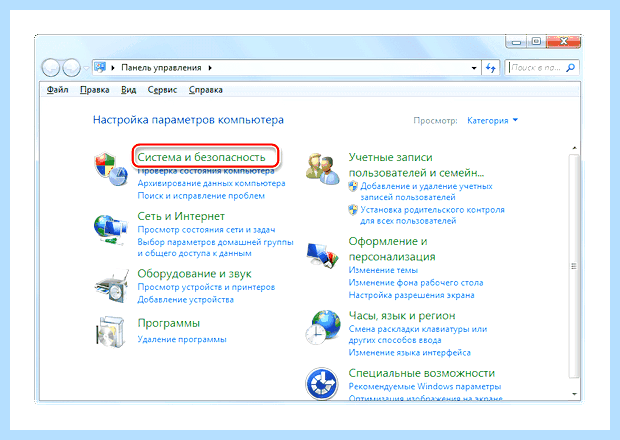The image size is (620, 440).
Task: Open Programs disc box icon
Action: (x=111, y=332)
